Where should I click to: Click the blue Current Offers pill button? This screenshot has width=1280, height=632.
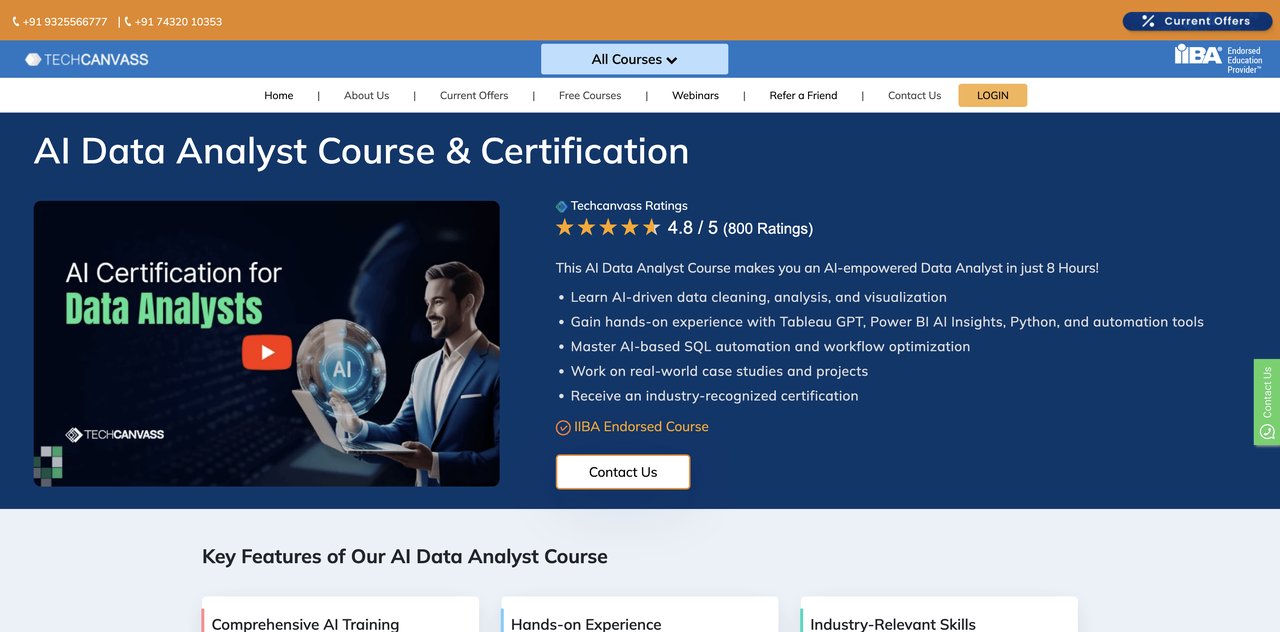(1196, 21)
